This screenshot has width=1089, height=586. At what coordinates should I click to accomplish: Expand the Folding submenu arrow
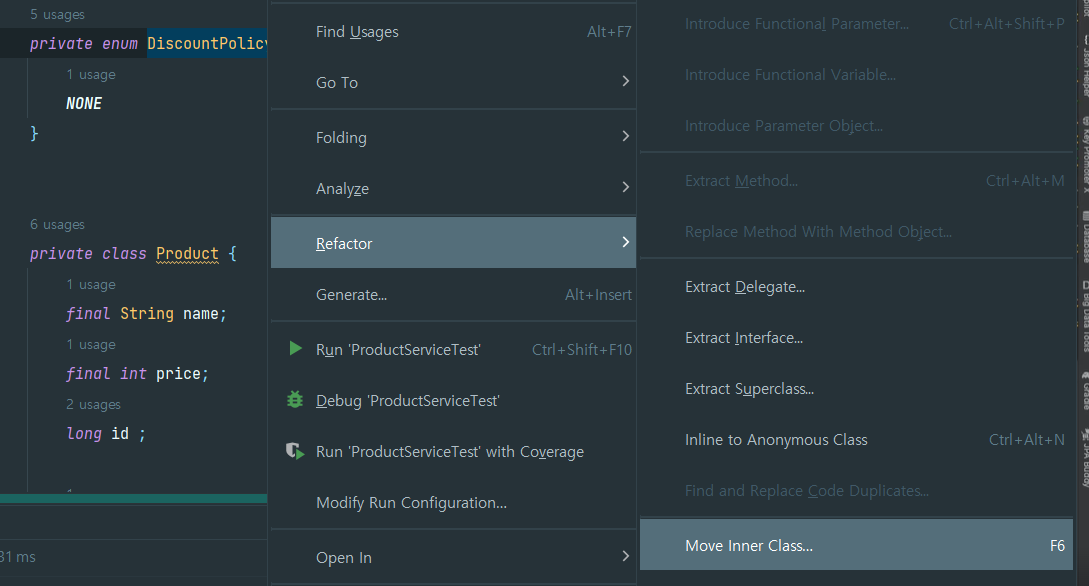625,136
